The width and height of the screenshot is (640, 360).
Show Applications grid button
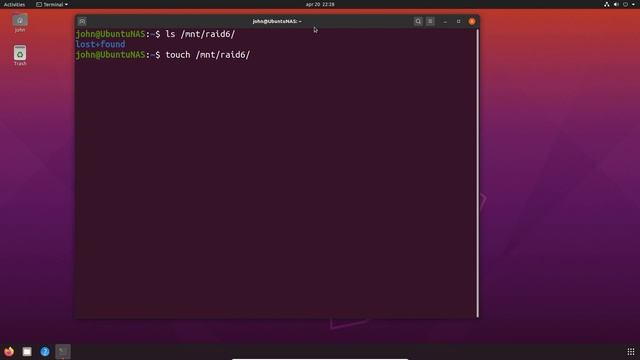point(631,351)
